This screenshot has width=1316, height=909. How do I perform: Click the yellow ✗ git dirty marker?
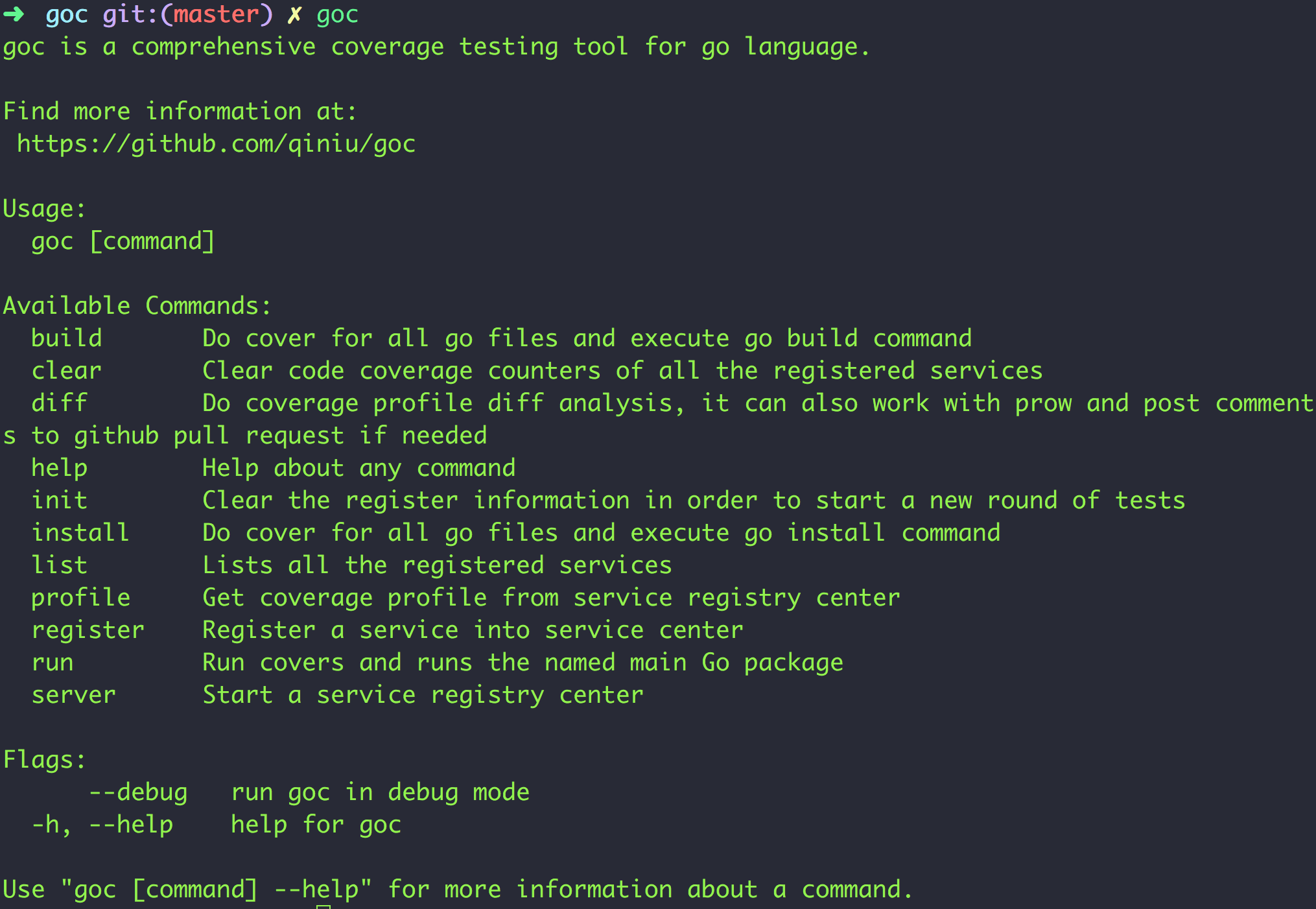pos(294,14)
